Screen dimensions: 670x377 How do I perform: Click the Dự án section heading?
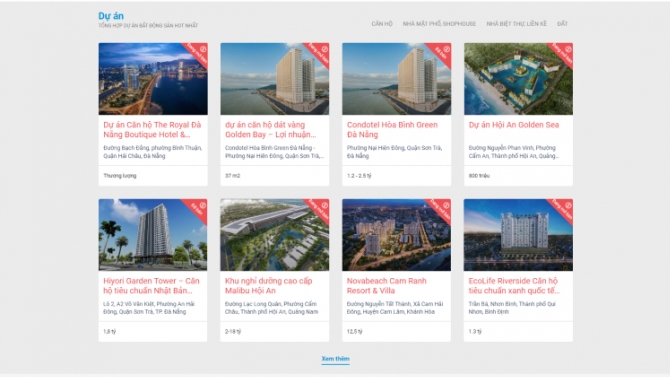point(111,16)
